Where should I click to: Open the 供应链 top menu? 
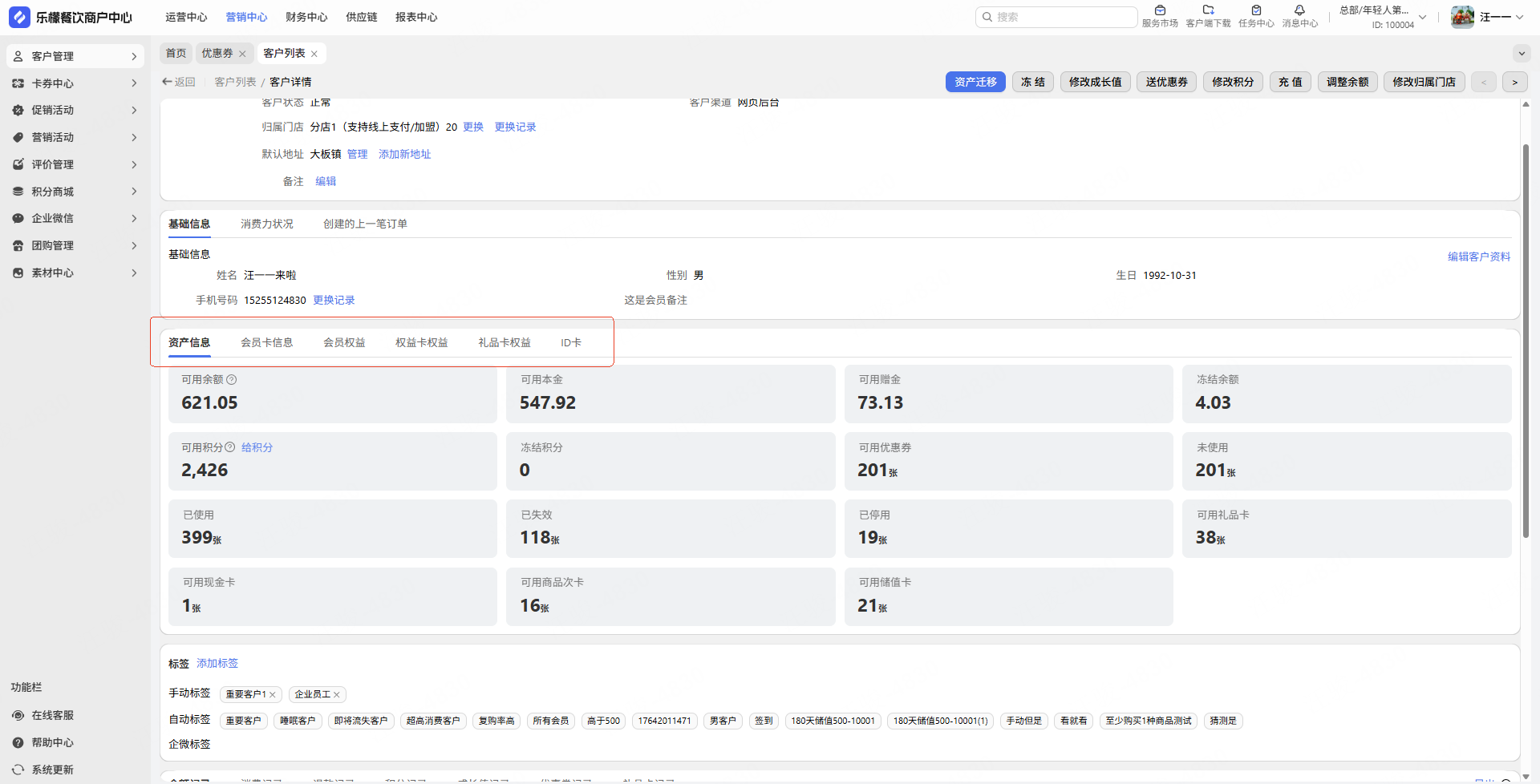[x=362, y=17]
